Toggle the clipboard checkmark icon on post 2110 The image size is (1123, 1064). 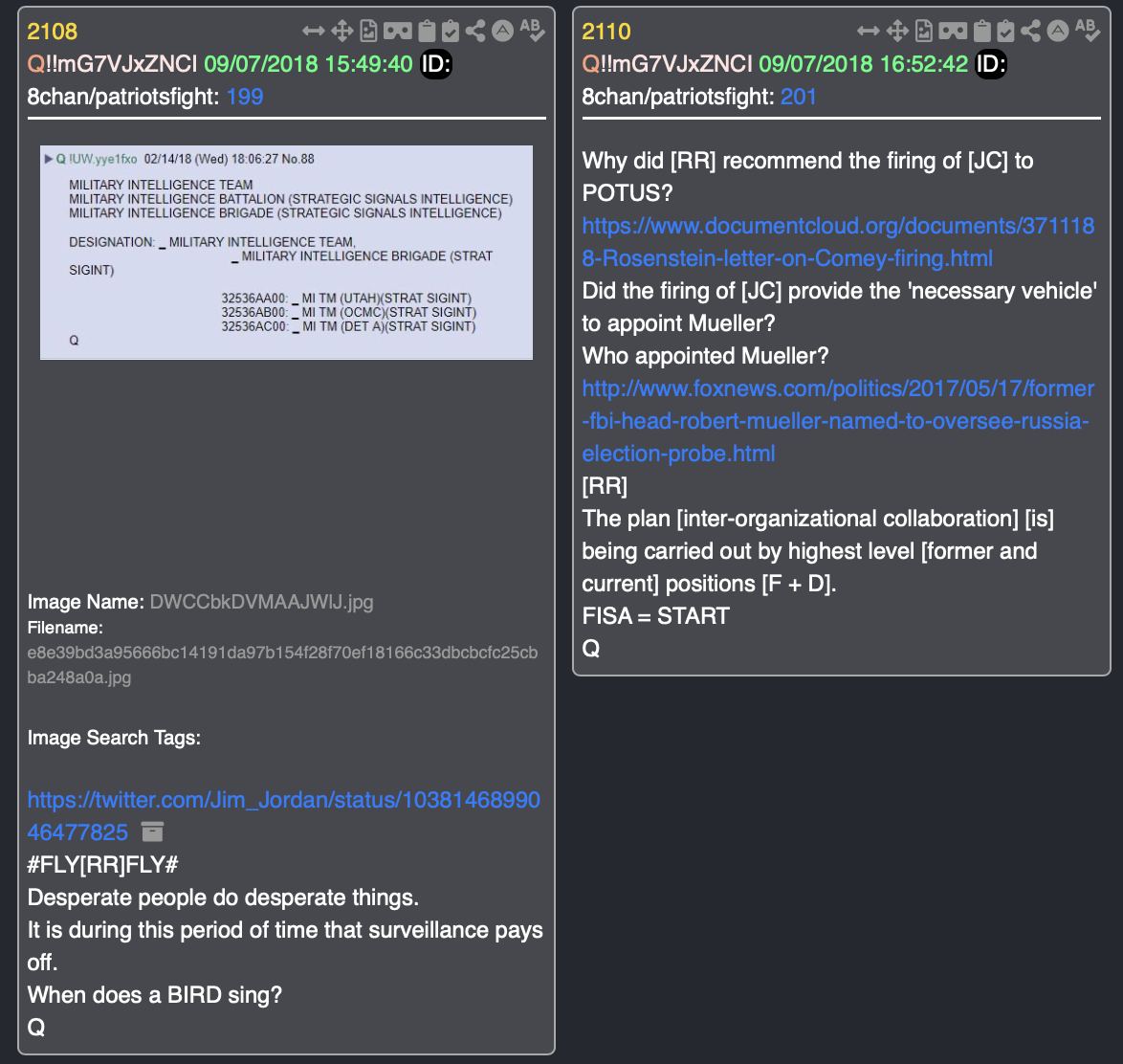pyautogui.click(x=1005, y=31)
